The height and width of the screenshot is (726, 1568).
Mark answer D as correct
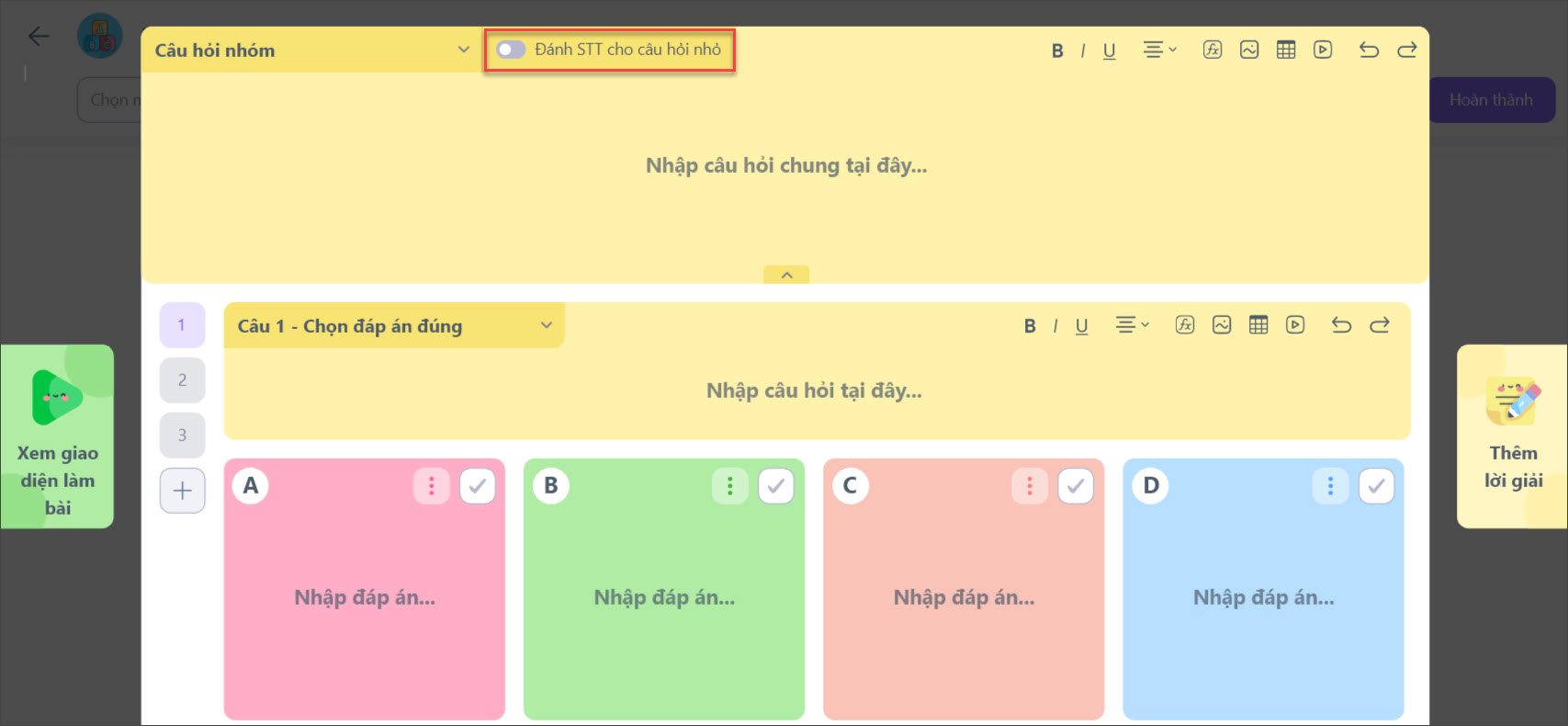click(1376, 486)
